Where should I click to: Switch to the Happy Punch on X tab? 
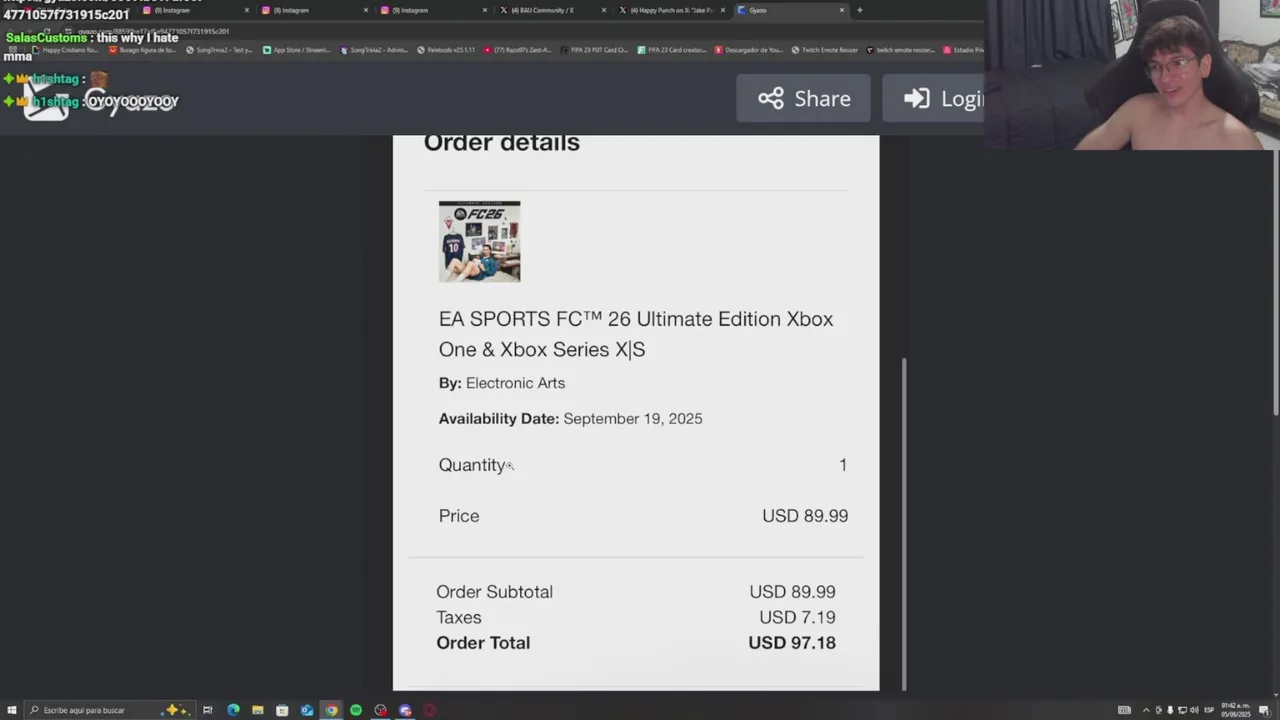(x=672, y=10)
